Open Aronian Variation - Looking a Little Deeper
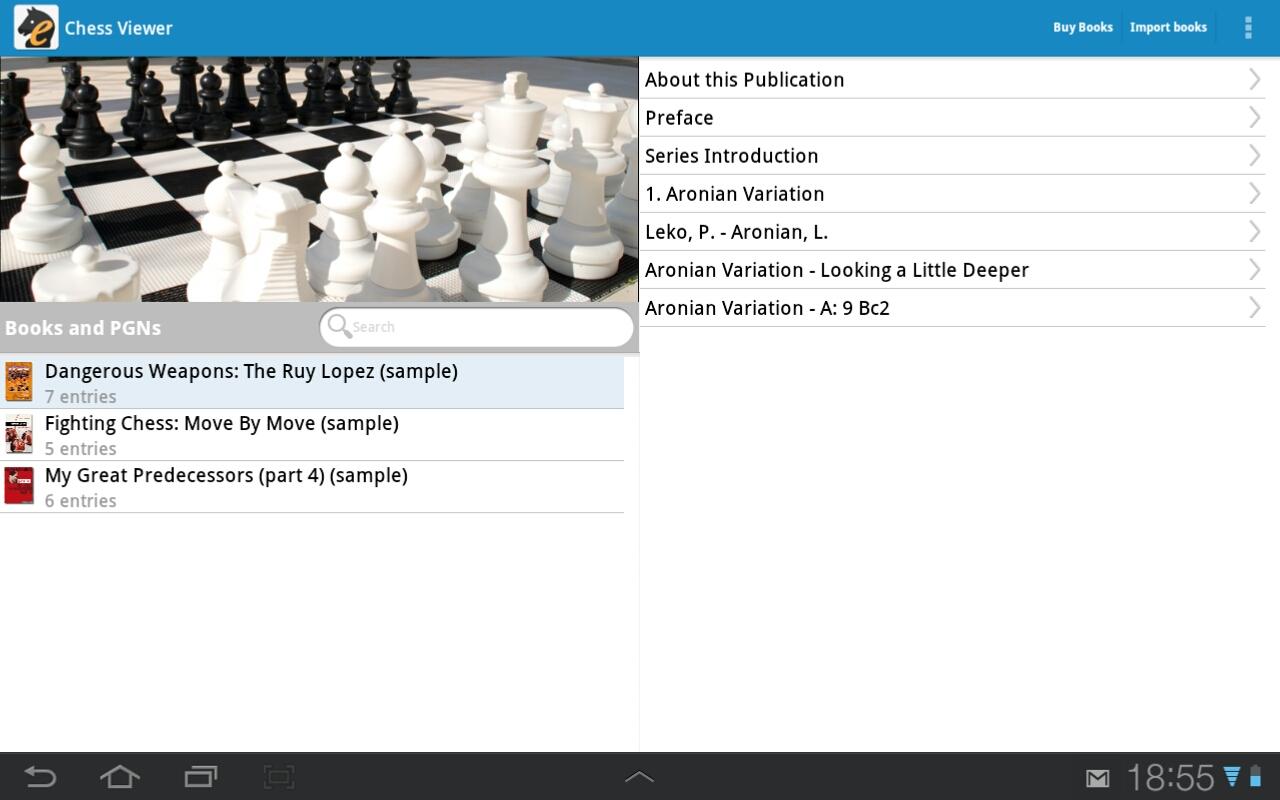The image size is (1280, 800). 952,269
